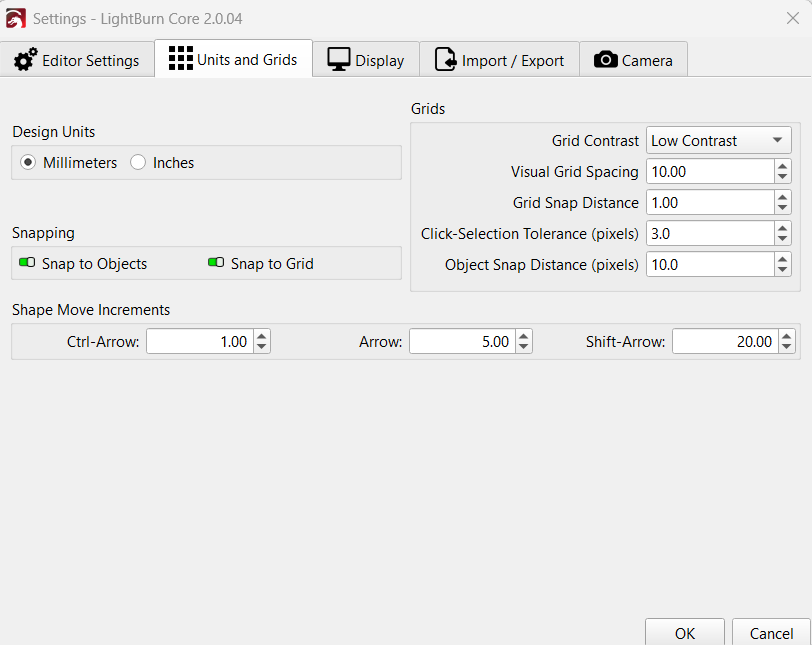Screen dimensions: 812x645
Task: Disable the Snap to Grid switch
Action: coord(216,264)
